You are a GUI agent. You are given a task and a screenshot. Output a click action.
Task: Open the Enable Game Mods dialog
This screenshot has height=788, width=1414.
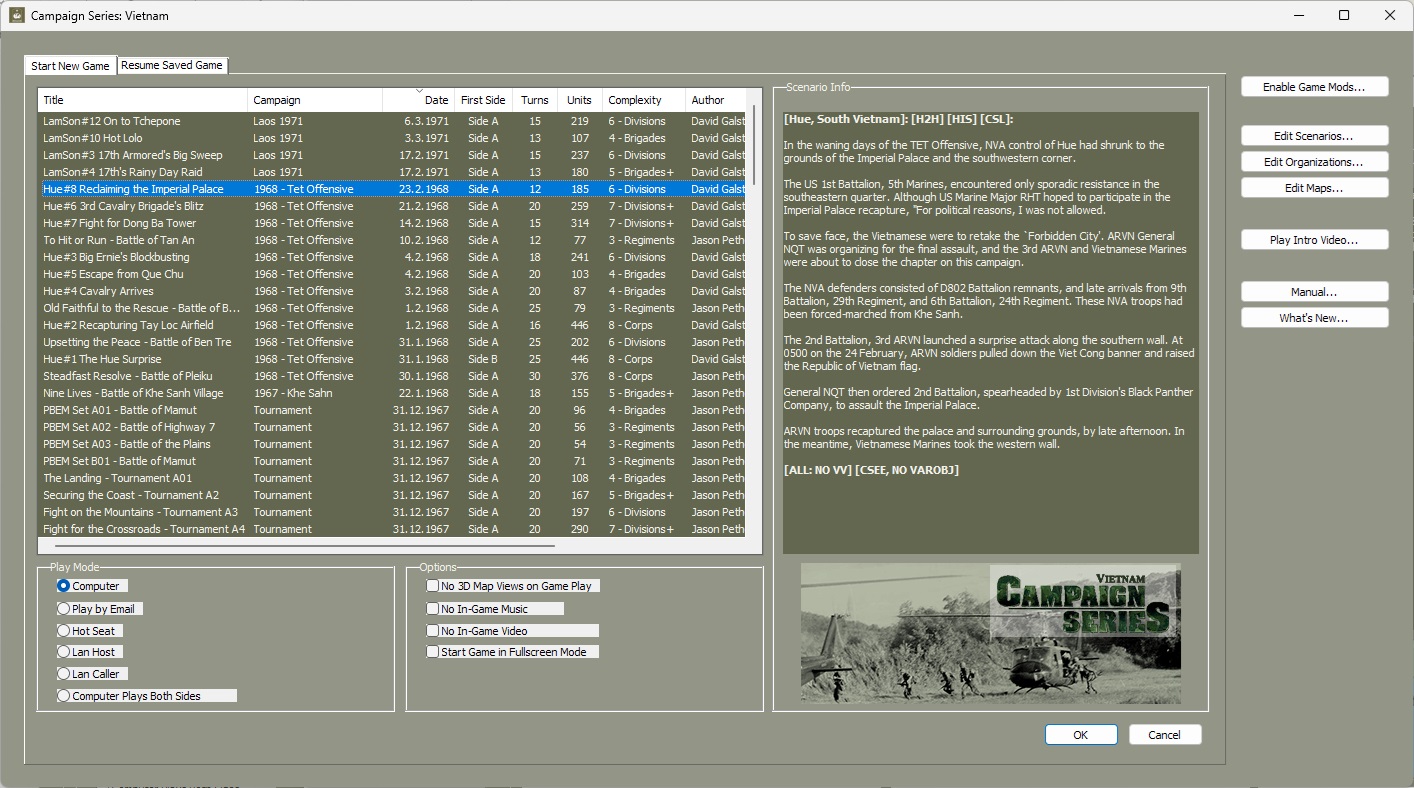[1315, 87]
